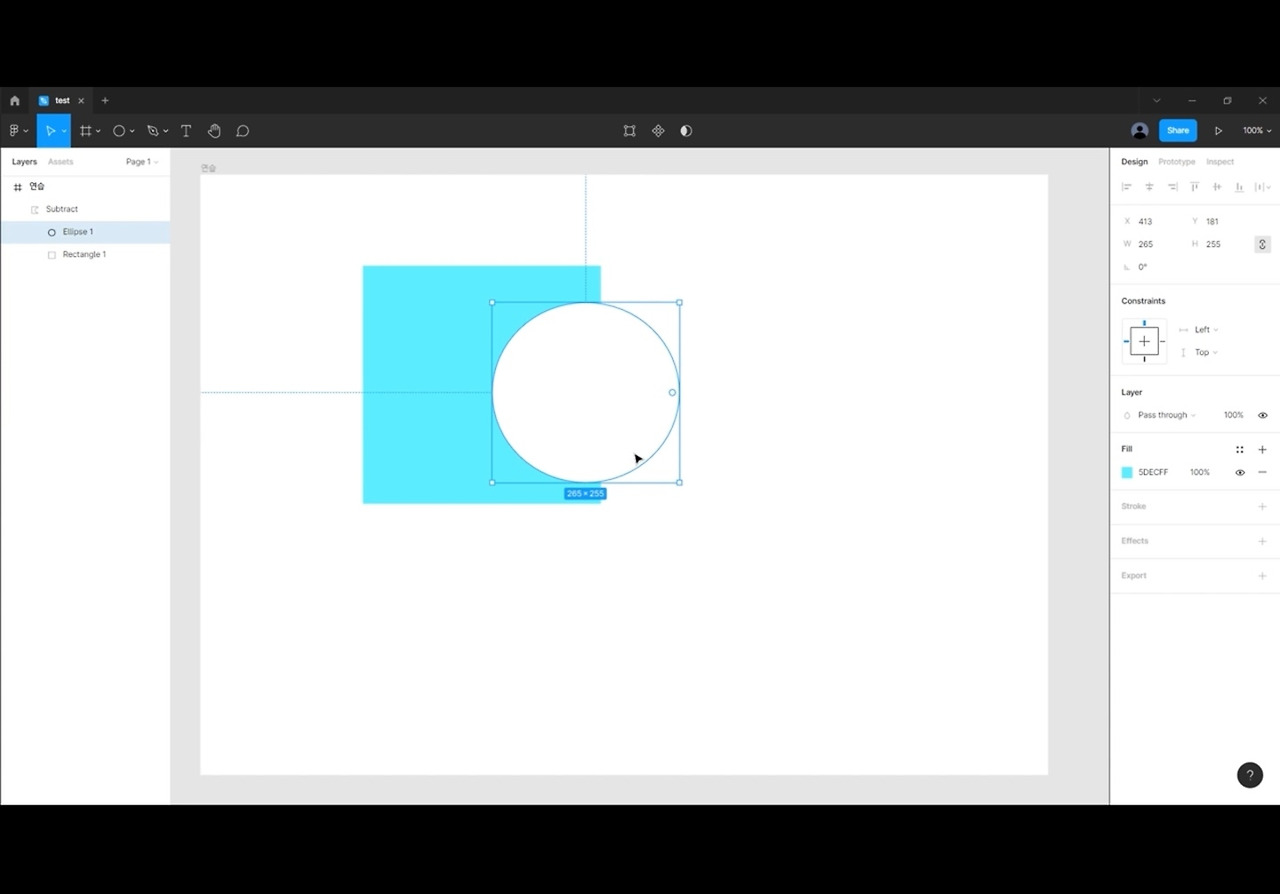Select the Ellipse shape tool

[x=119, y=131]
